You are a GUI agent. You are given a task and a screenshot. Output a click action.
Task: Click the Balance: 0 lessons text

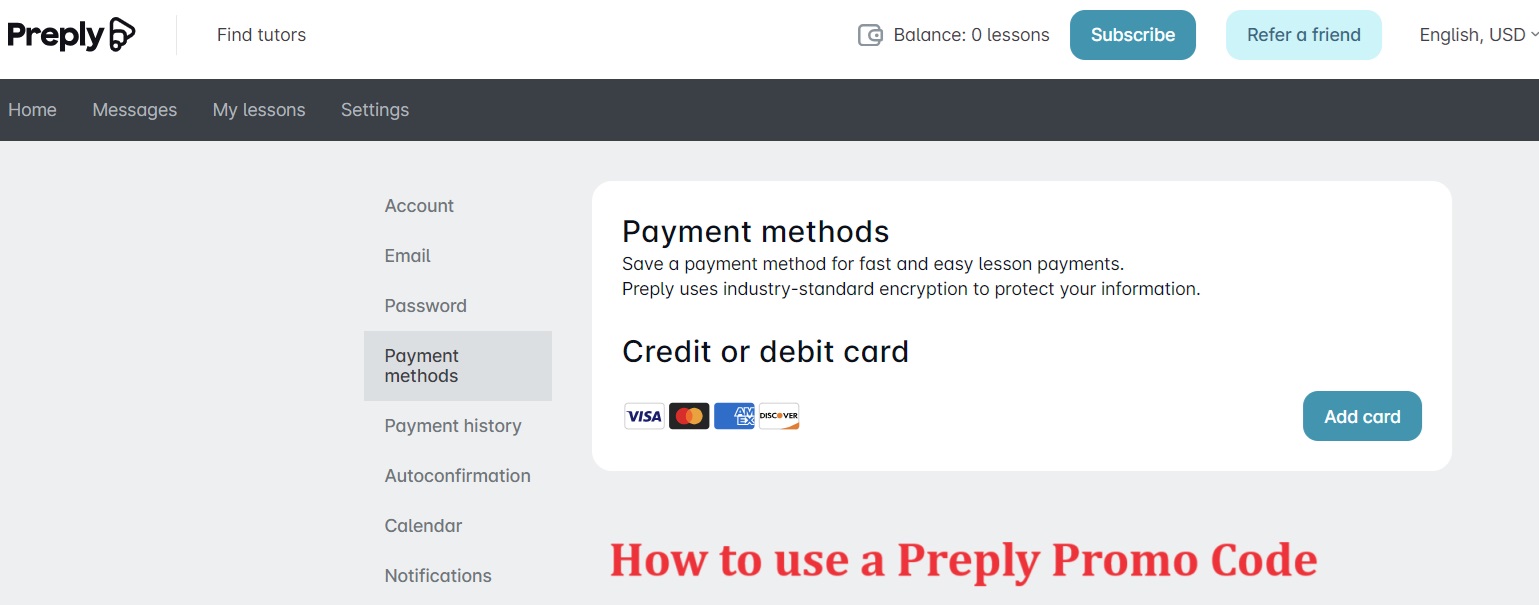(x=971, y=35)
